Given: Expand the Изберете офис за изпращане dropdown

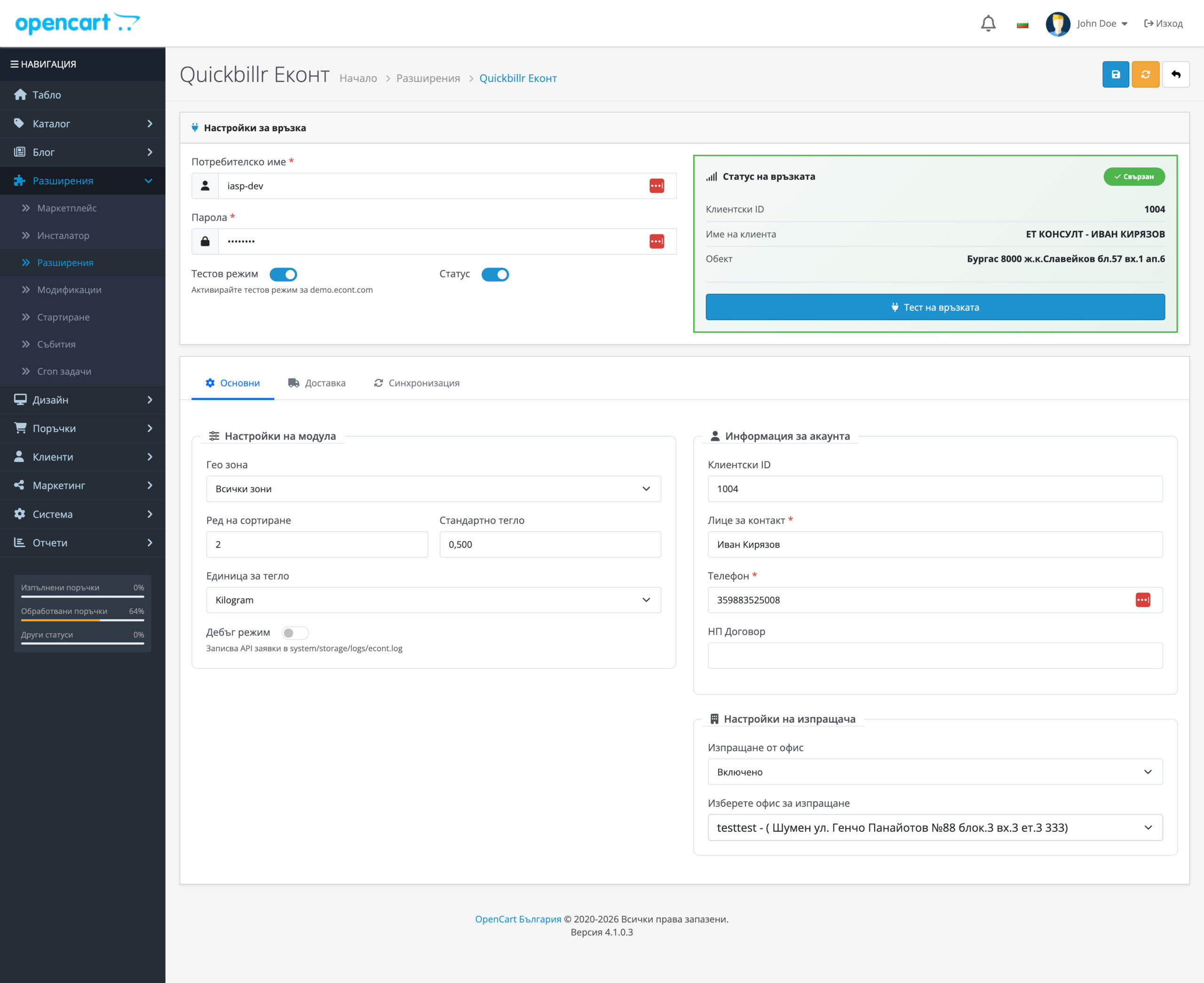Looking at the screenshot, I should point(935,827).
